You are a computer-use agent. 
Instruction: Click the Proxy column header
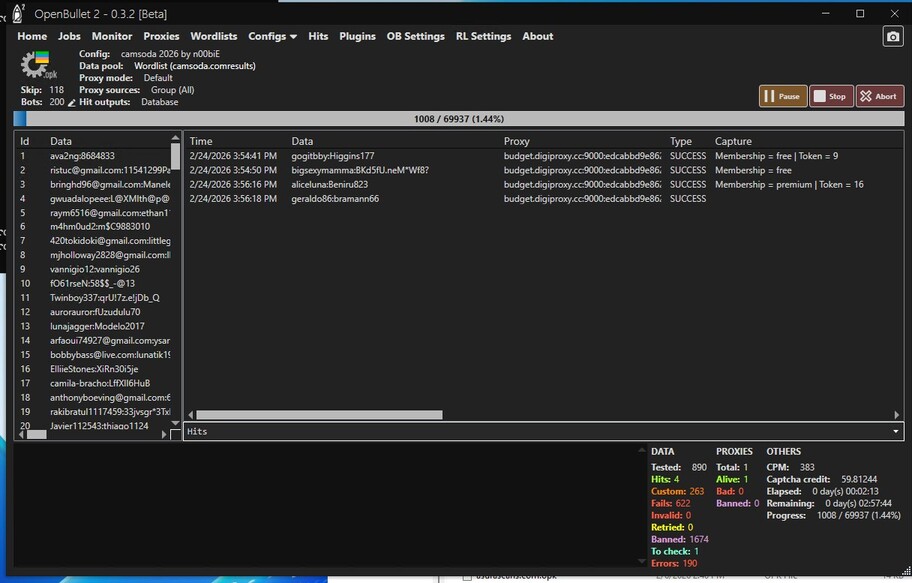[x=516, y=141]
